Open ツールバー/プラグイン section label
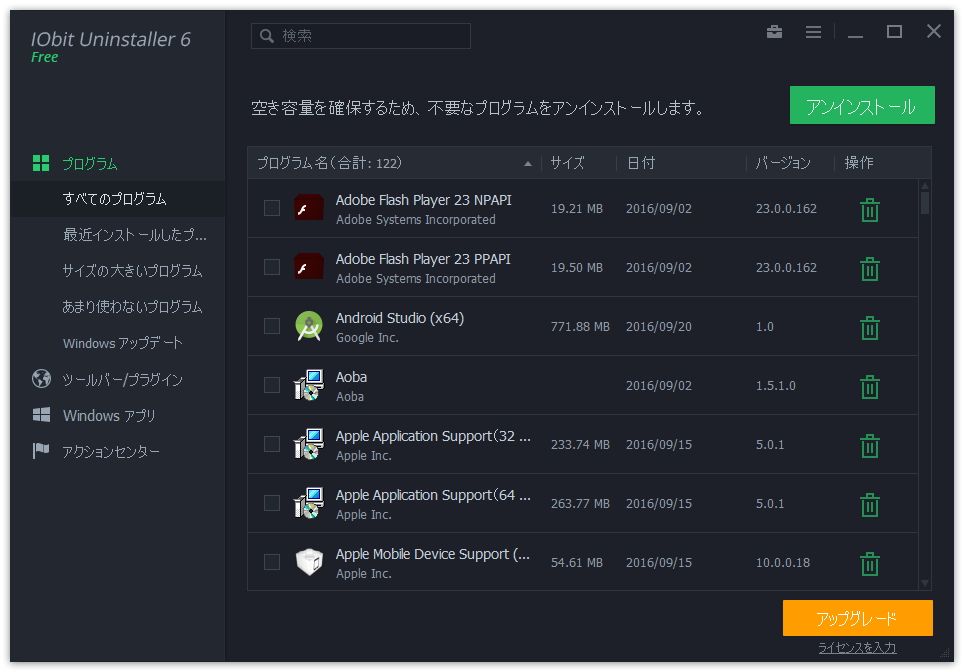The image size is (964, 672). coord(122,380)
